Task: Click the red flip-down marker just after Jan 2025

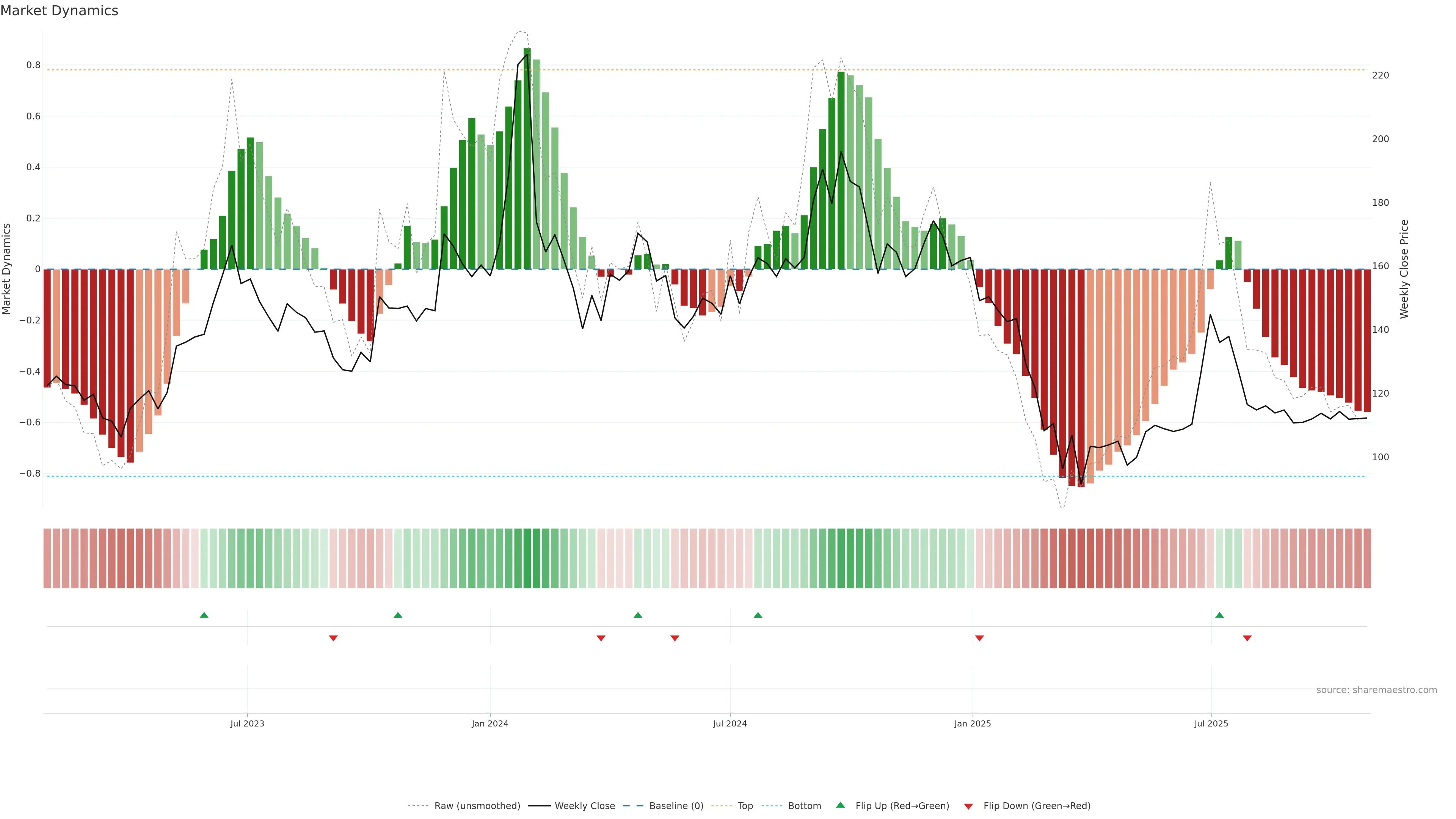Action: pos(979,638)
